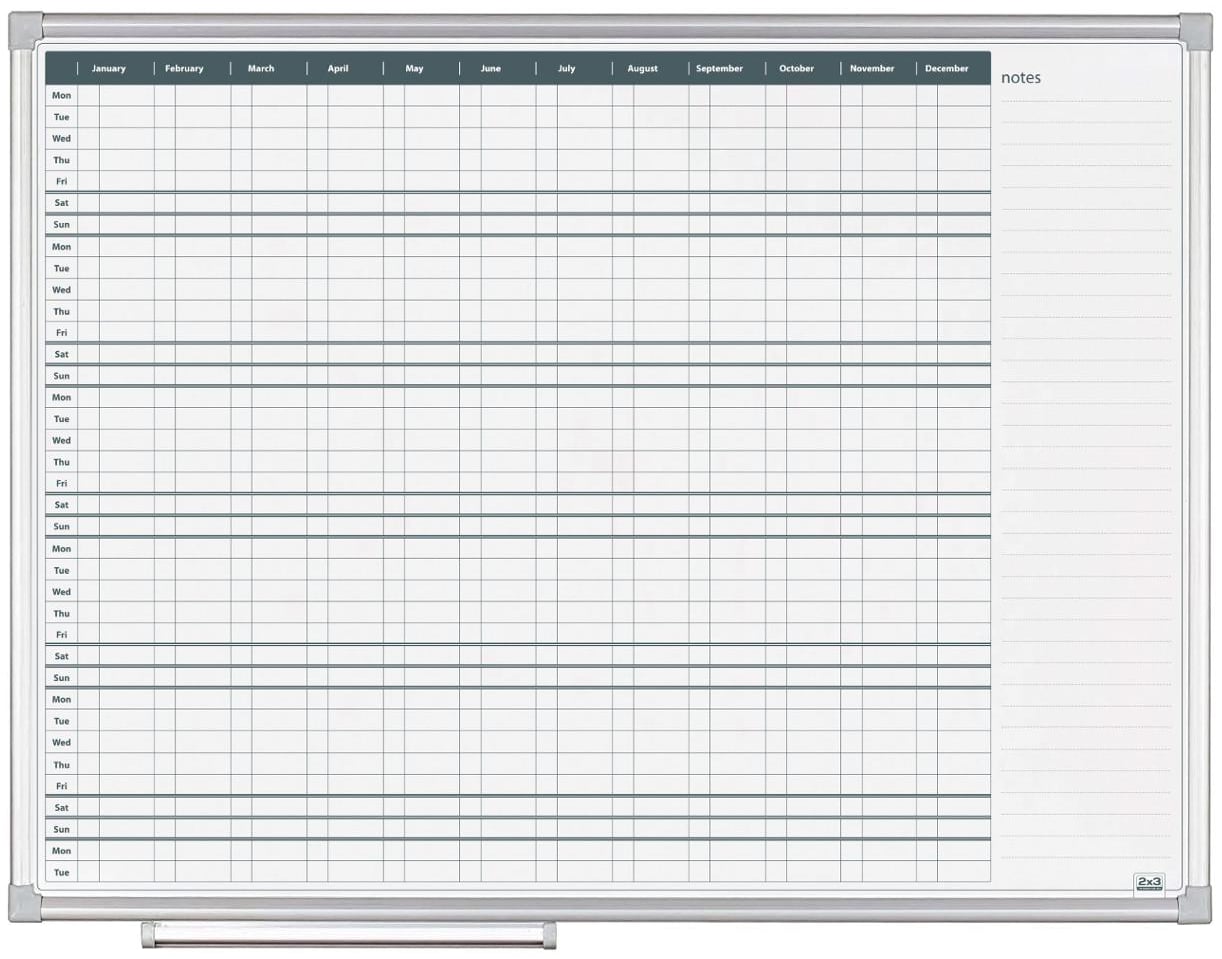Select the October column header
The width and height of the screenshot is (1222, 959).
coord(797,69)
